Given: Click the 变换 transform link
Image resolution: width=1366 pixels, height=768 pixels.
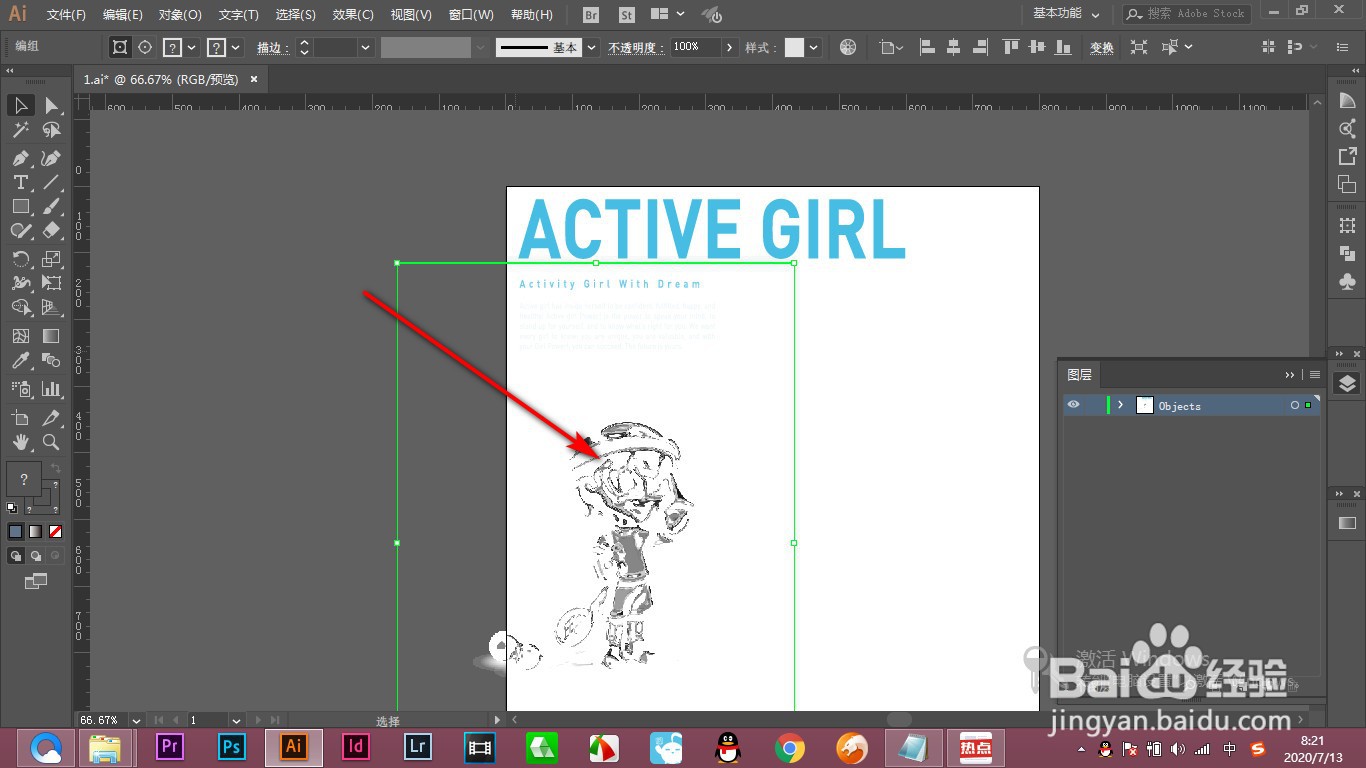Looking at the screenshot, I should pos(1101,48).
